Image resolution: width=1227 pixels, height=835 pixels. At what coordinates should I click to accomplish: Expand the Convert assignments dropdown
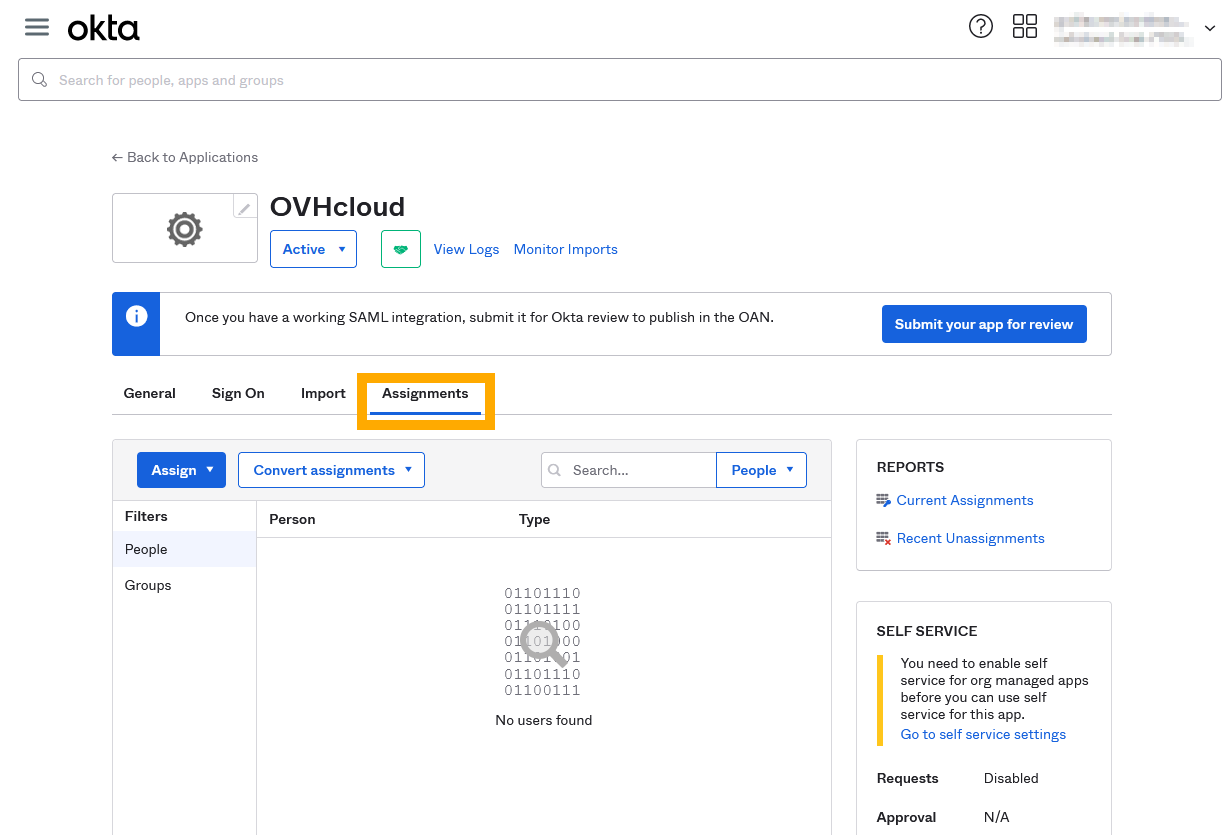point(331,470)
